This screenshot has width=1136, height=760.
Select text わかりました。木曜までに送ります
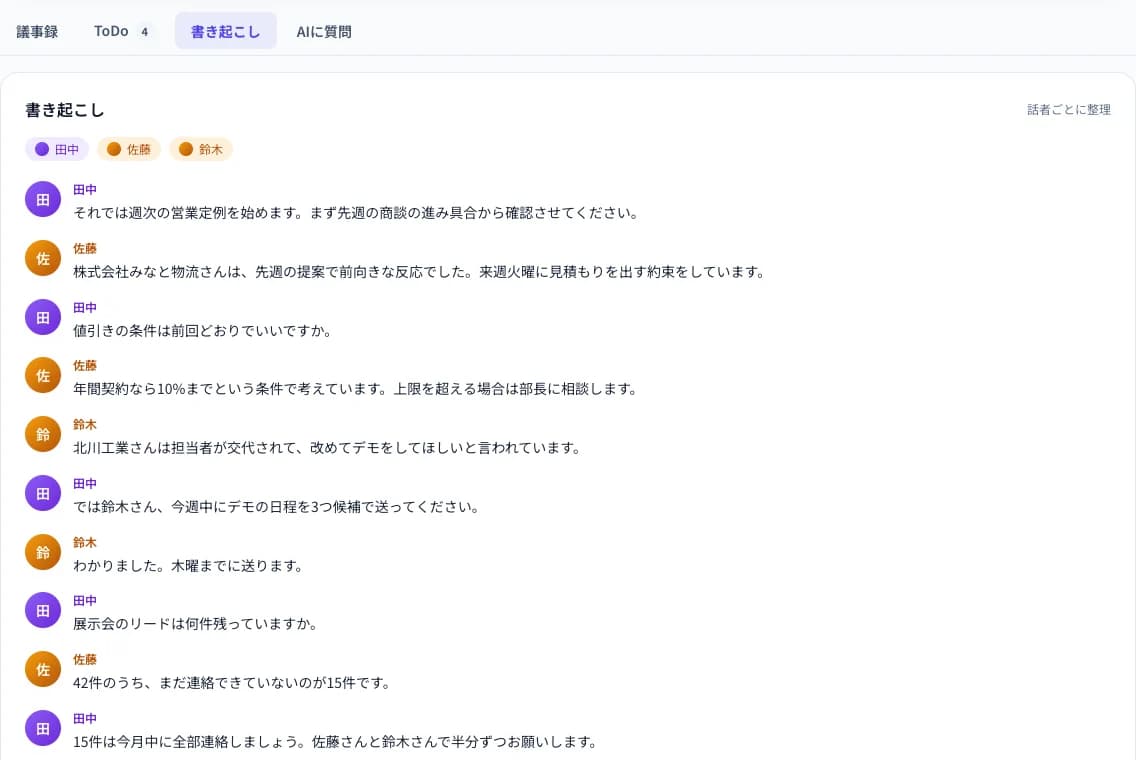pyautogui.click(x=188, y=566)
